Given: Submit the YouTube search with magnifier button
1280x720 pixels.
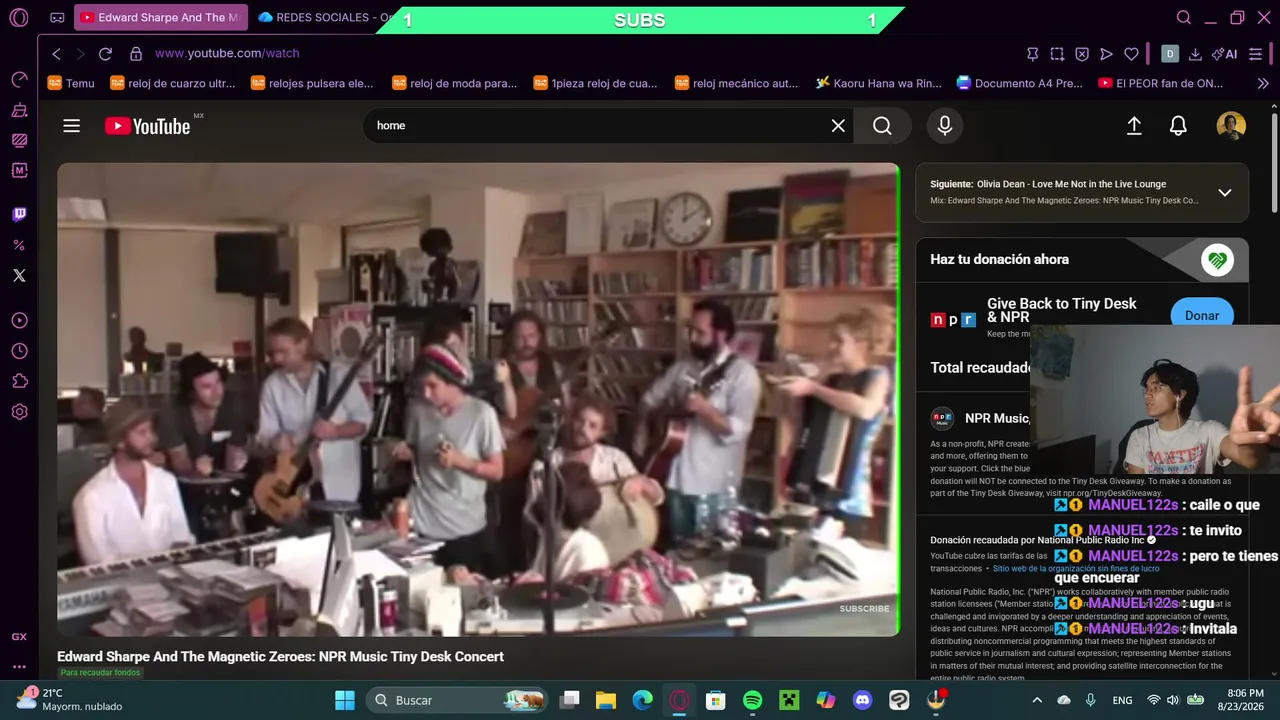Looking at the screenshot, I should [x=882, y=126].
